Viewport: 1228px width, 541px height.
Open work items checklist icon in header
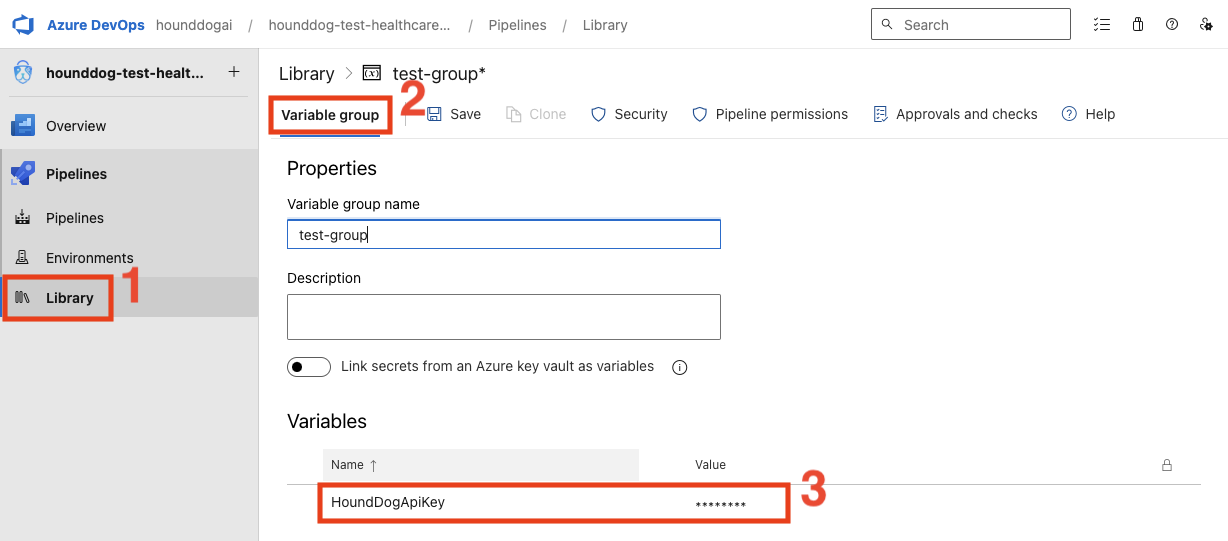pos(1102,25)
